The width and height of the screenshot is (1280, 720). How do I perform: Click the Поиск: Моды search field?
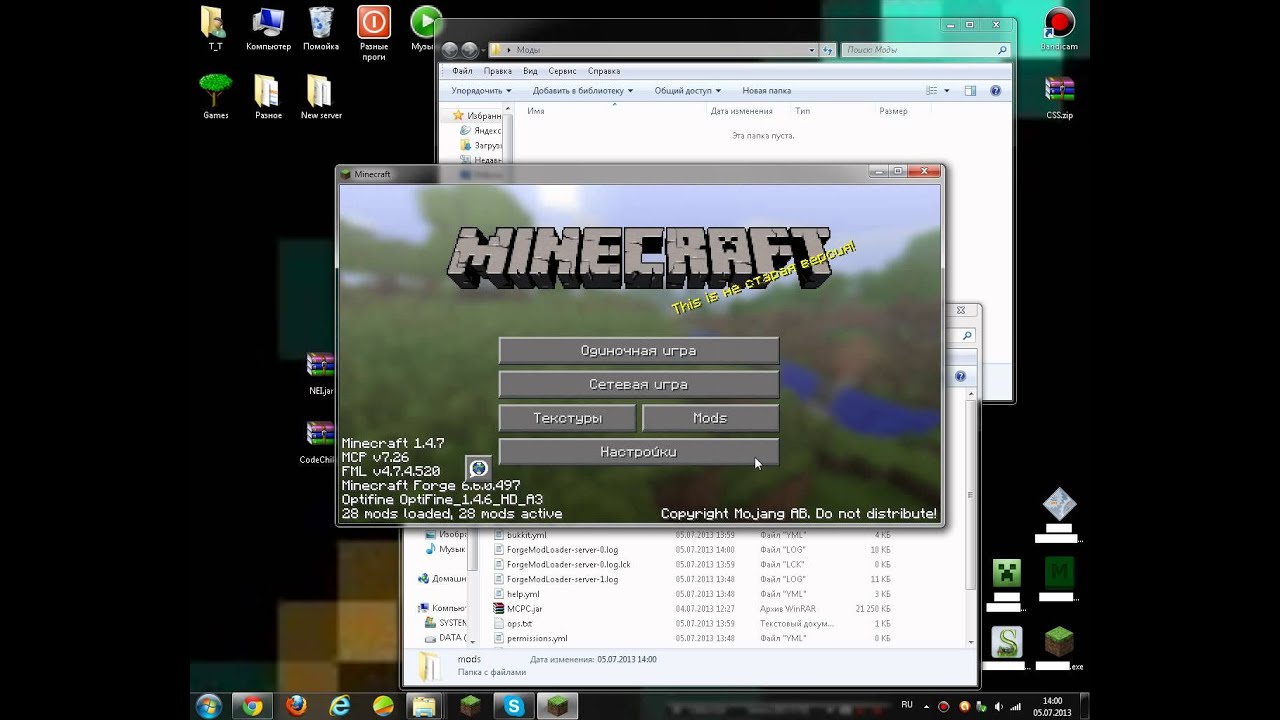(925, 49)
